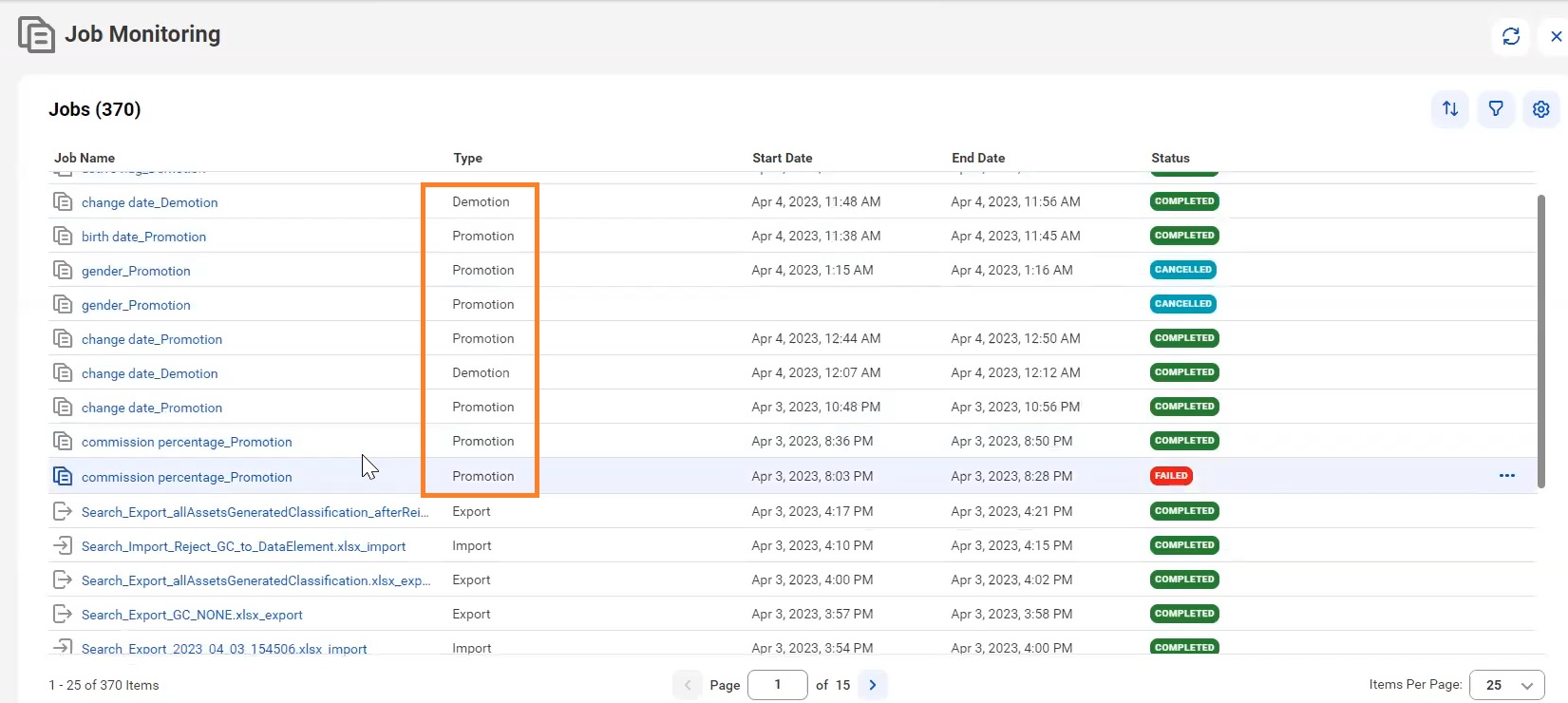Image resolution: width=1568 pixels, height=703 pixels.
Task: Open Search_Export_allAssetsGeneratedClassification_afterRei job link
Action: coord(255,512)
